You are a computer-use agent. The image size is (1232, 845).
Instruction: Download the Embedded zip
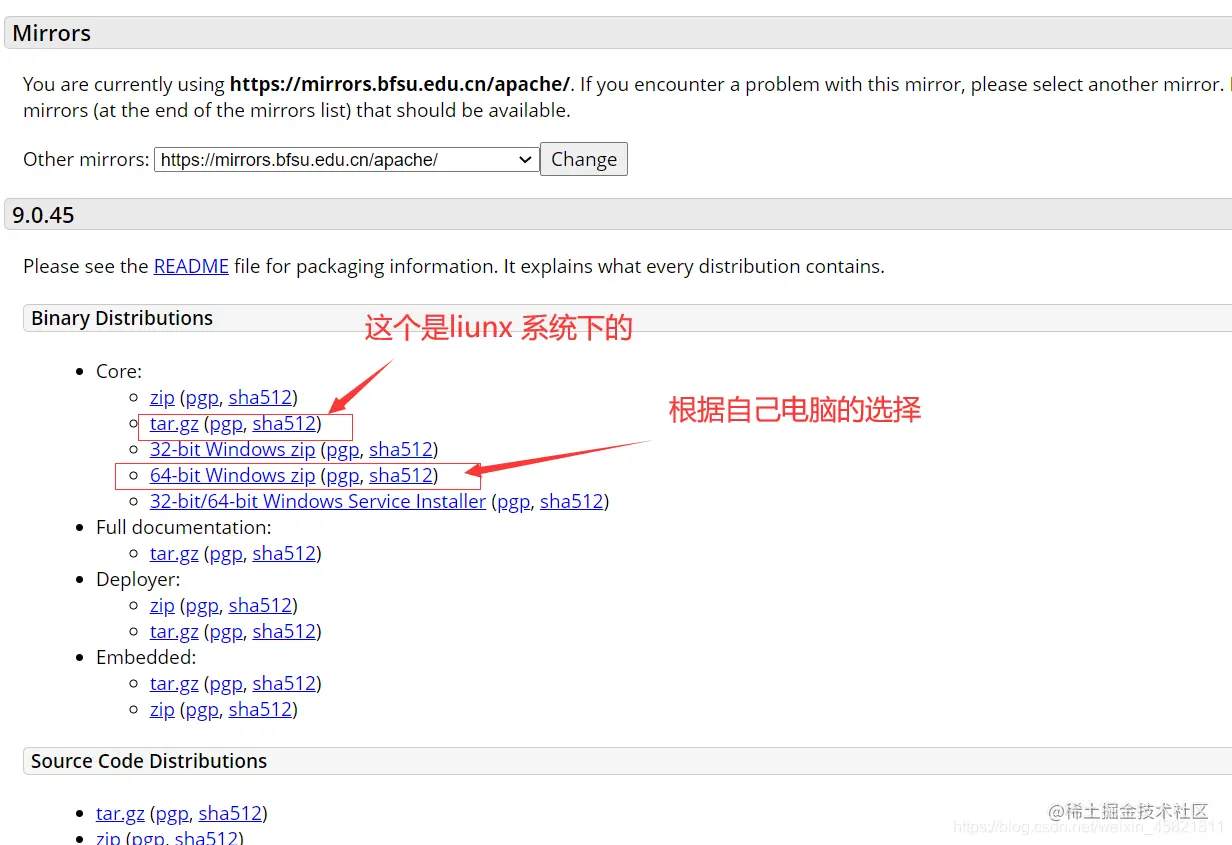[x=162, y=709]
